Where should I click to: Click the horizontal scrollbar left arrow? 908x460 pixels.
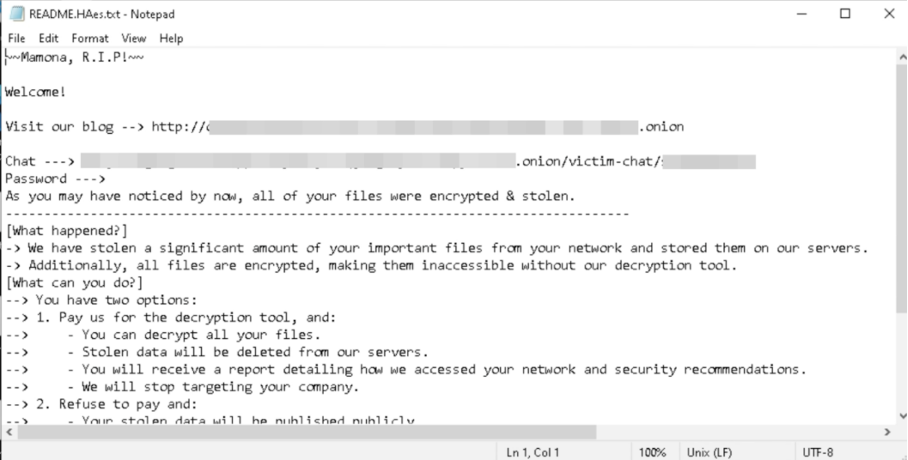pos(9,432)
